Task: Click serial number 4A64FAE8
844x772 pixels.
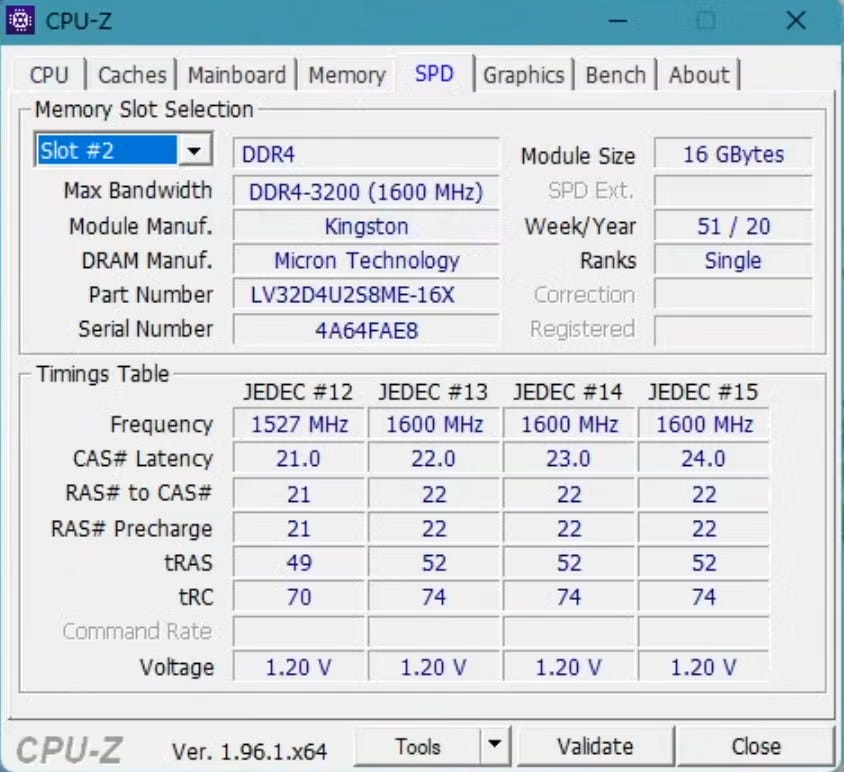Action: pos(366,330)
